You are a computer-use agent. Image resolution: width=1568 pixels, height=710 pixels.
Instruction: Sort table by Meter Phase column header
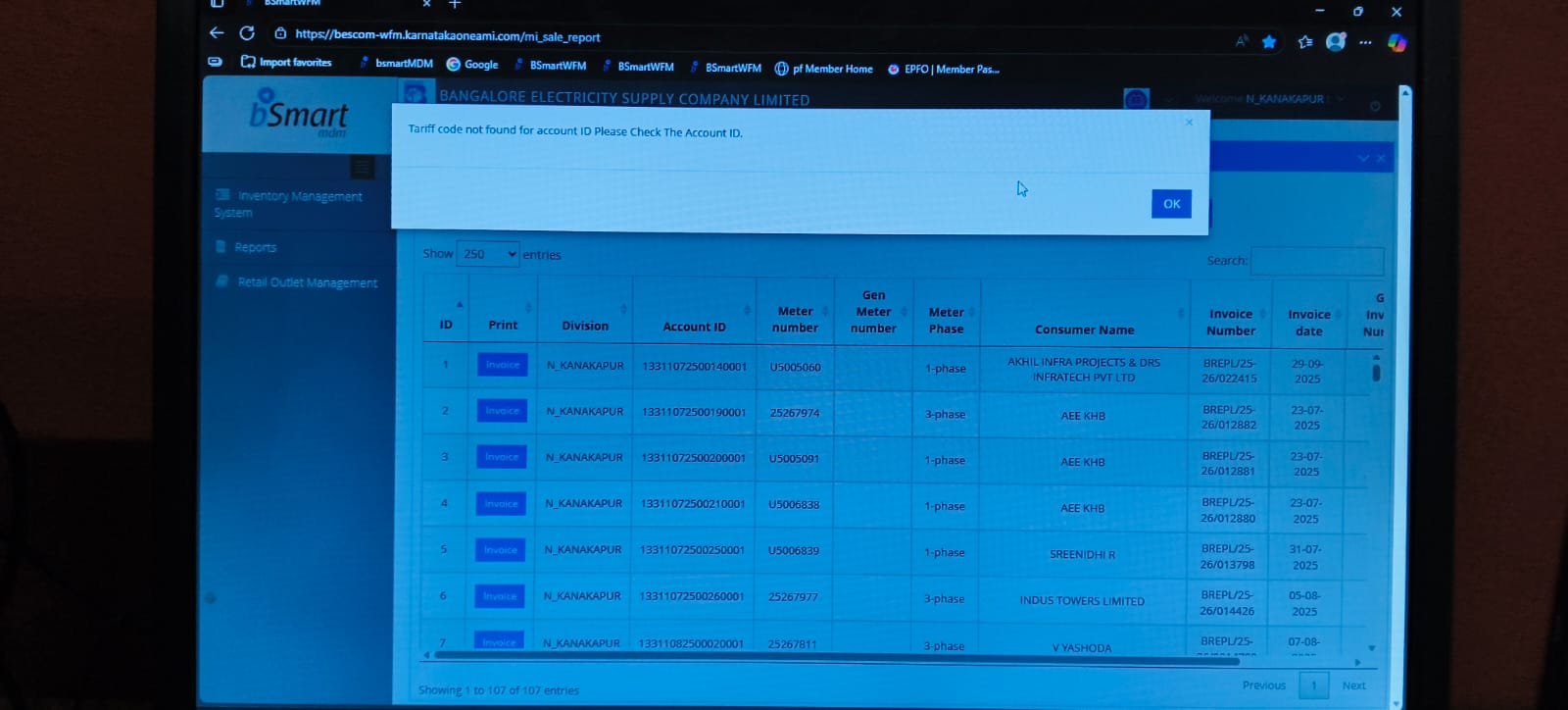point(947,313)
